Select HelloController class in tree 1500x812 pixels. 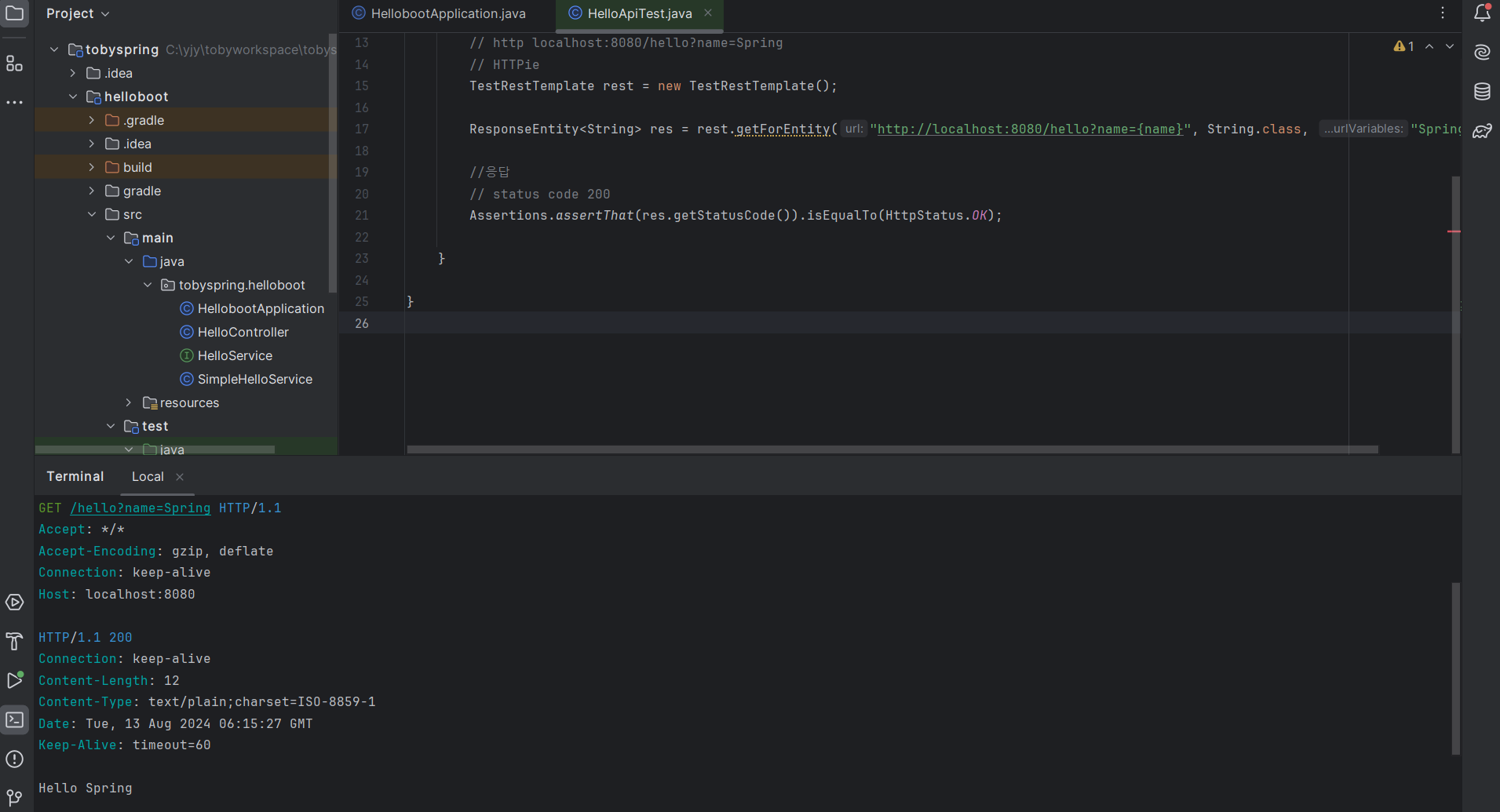(x=234, y=332)
